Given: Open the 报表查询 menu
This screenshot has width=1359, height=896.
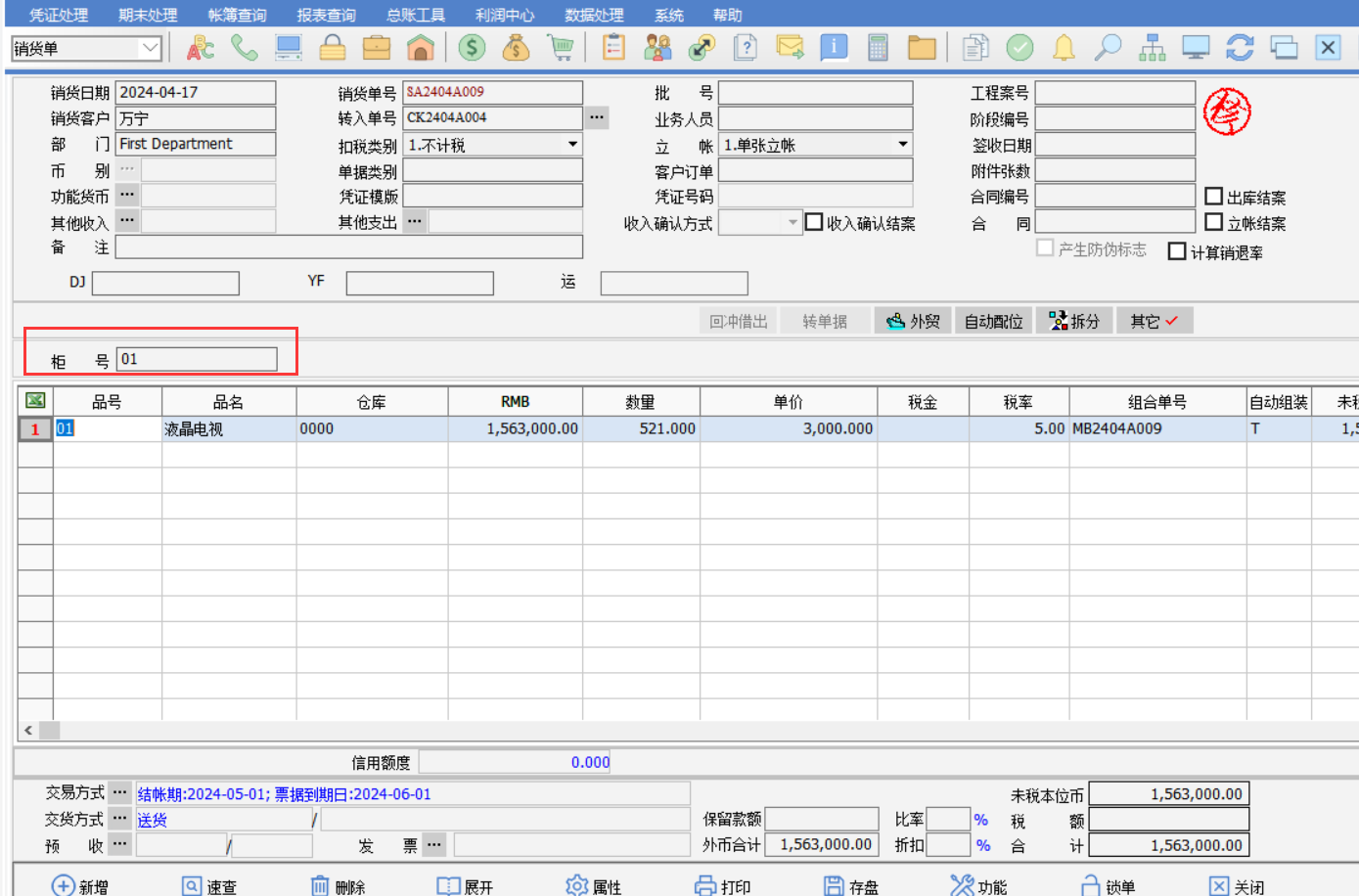Looking at the screenshot, I should 326,15.
